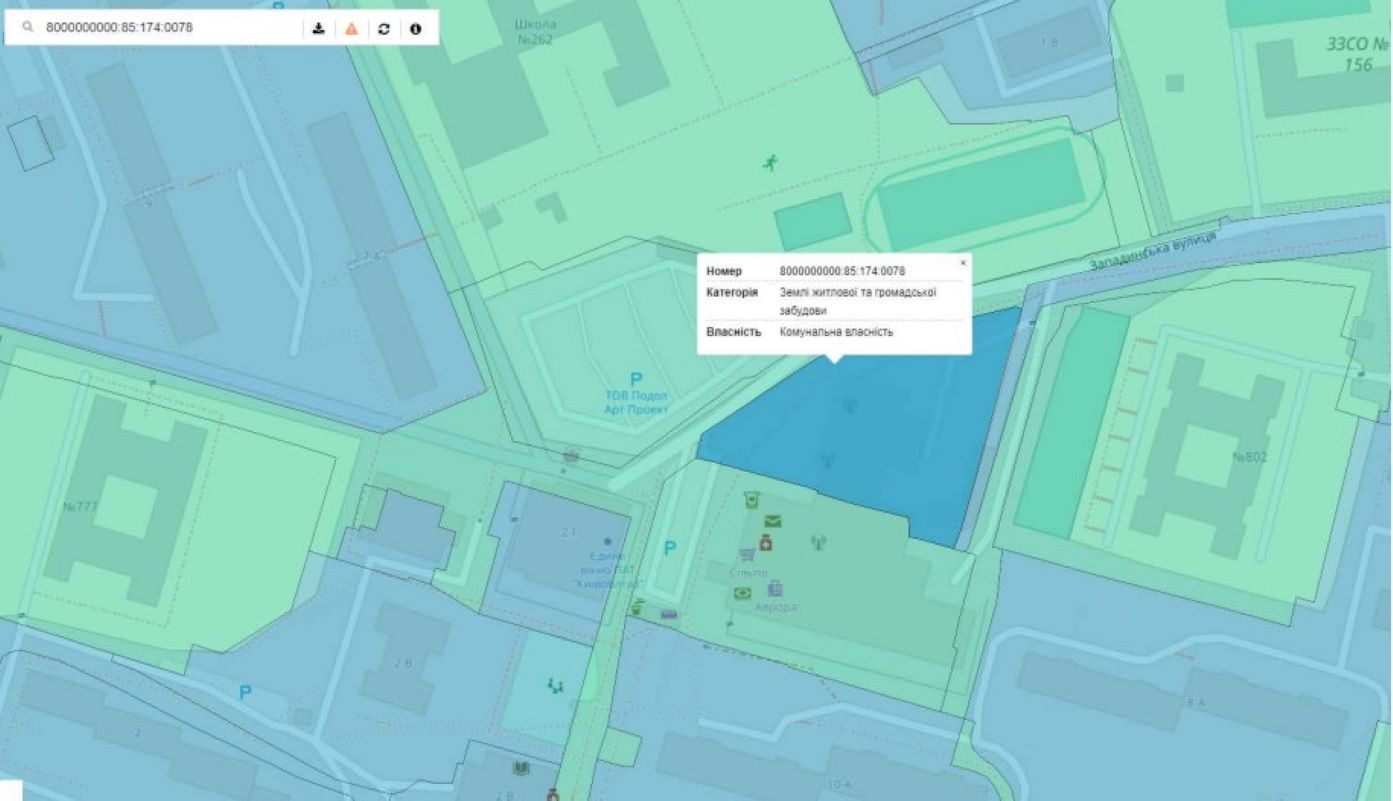
Task: Click the pharmacy icon near Сільпо
Action: 766,543
